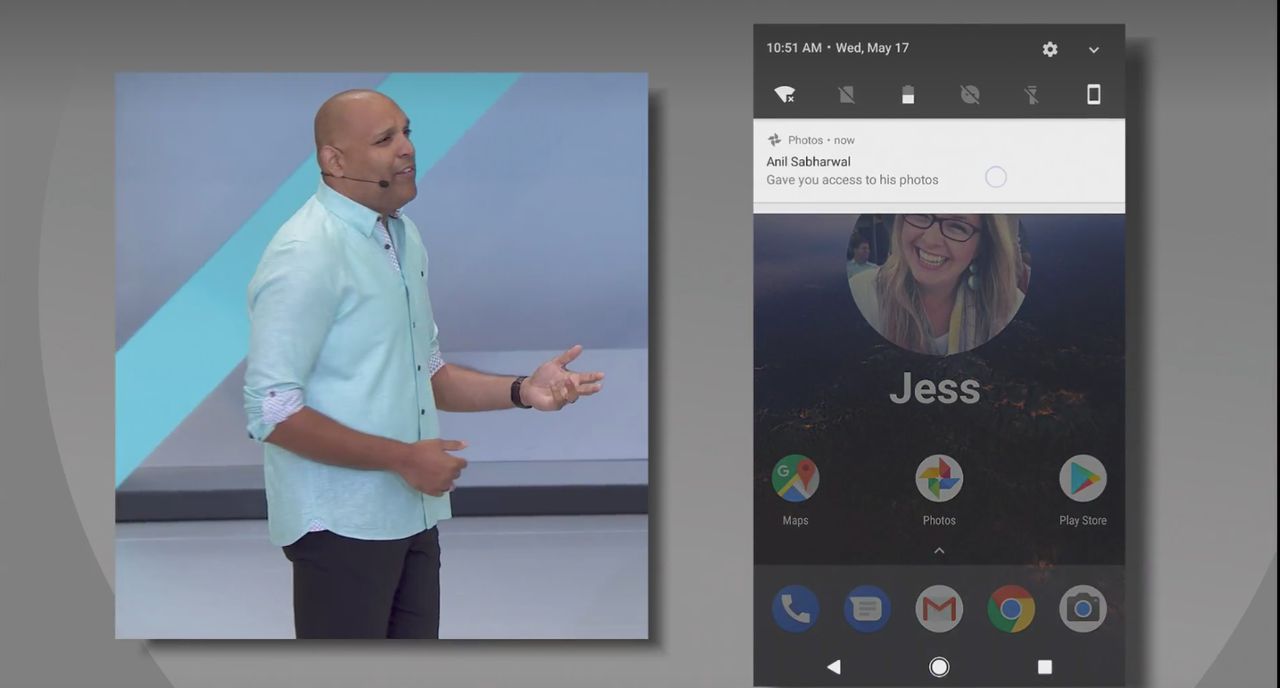Toggle the Do Not Disturb tile
The height and width of the screenshot is (688, 1280).
[x=970, y=95]
